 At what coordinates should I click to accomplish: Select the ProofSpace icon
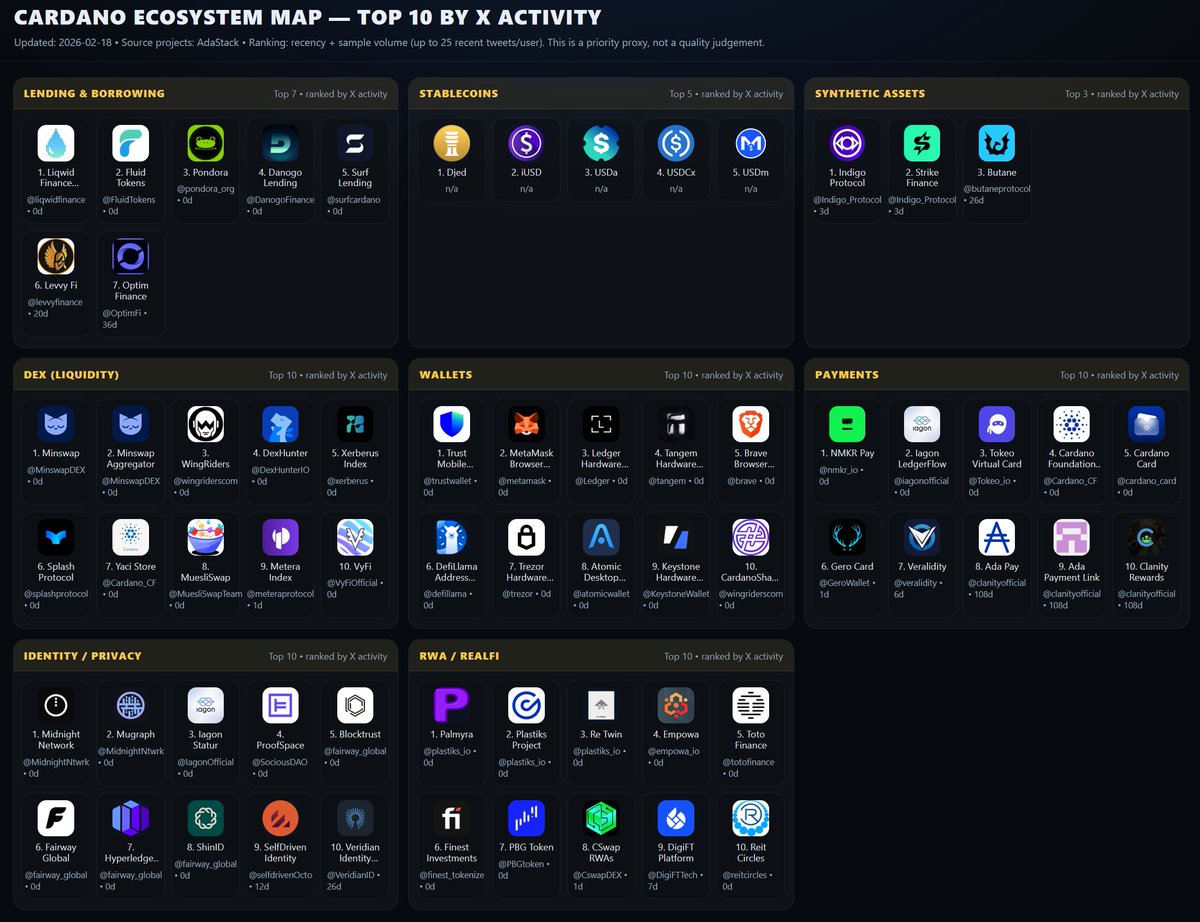280,706
